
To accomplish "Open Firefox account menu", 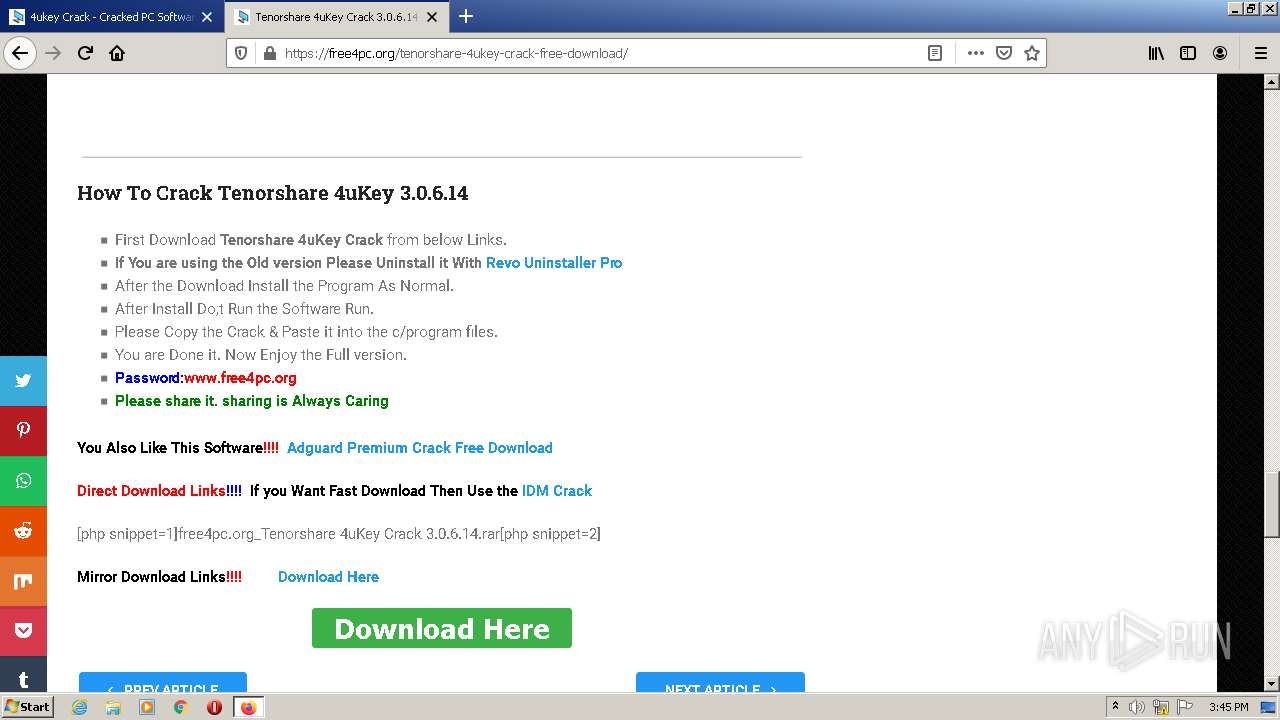I will click(1220, 53).
